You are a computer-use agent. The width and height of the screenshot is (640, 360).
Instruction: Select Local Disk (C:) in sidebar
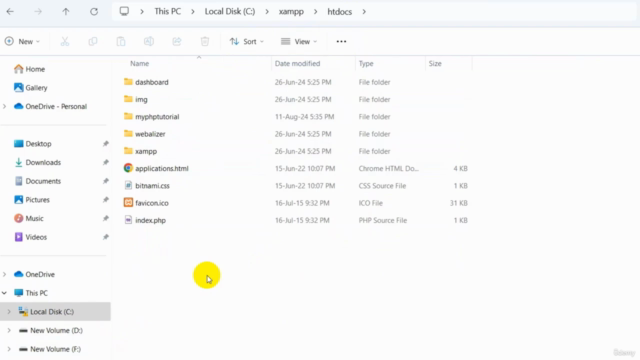[x=52, y=311]
